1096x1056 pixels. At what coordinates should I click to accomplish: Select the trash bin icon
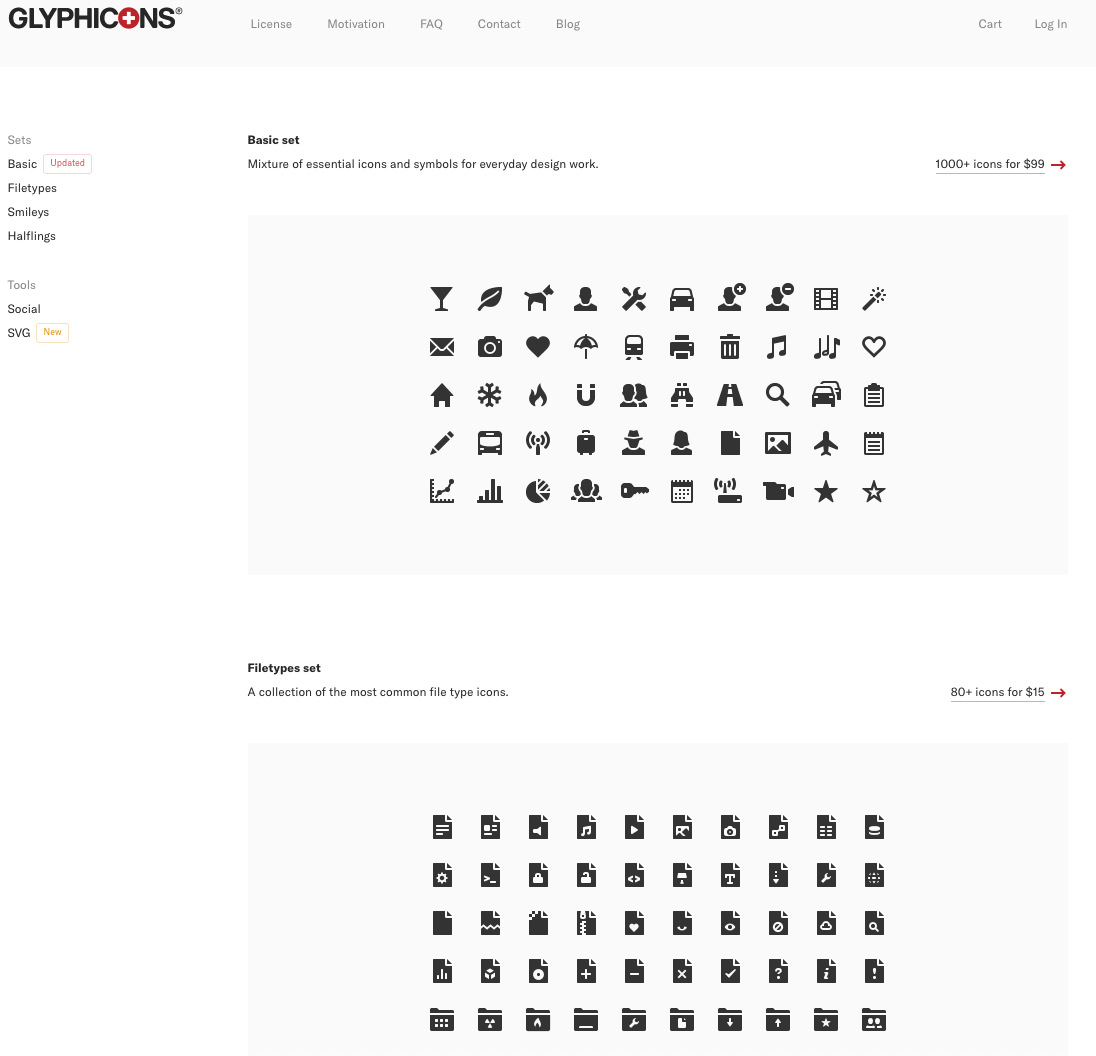tap(729, 347)
